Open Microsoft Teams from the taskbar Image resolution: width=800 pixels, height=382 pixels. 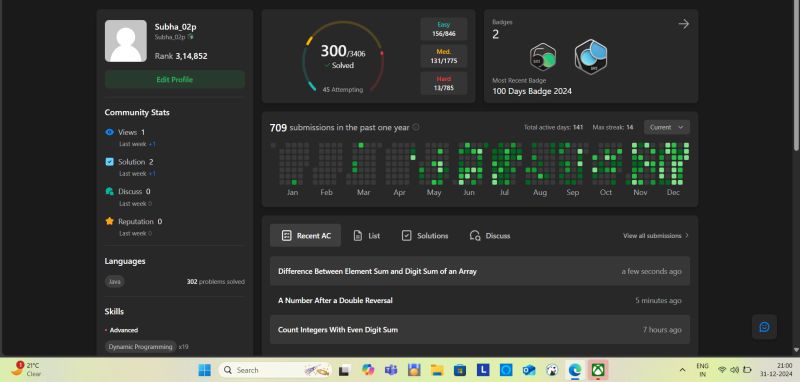tap(391, 370)
